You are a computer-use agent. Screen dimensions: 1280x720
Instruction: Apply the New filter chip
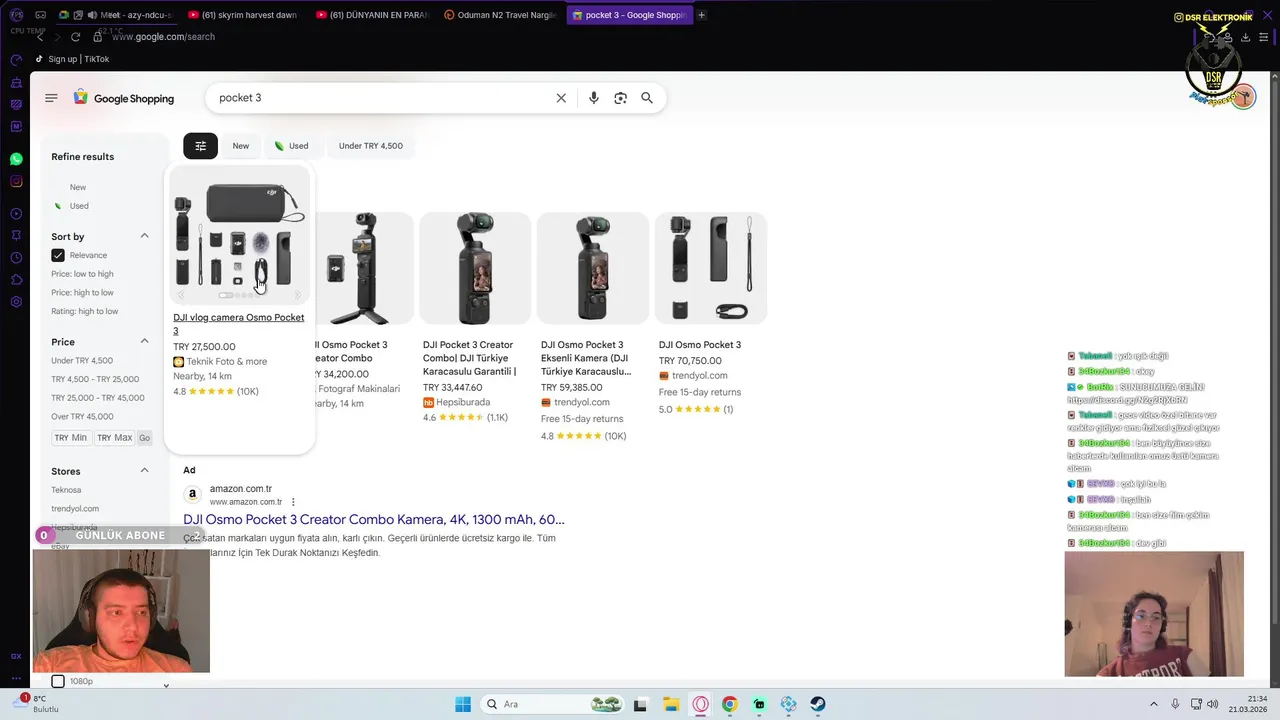tap(241, 146)
